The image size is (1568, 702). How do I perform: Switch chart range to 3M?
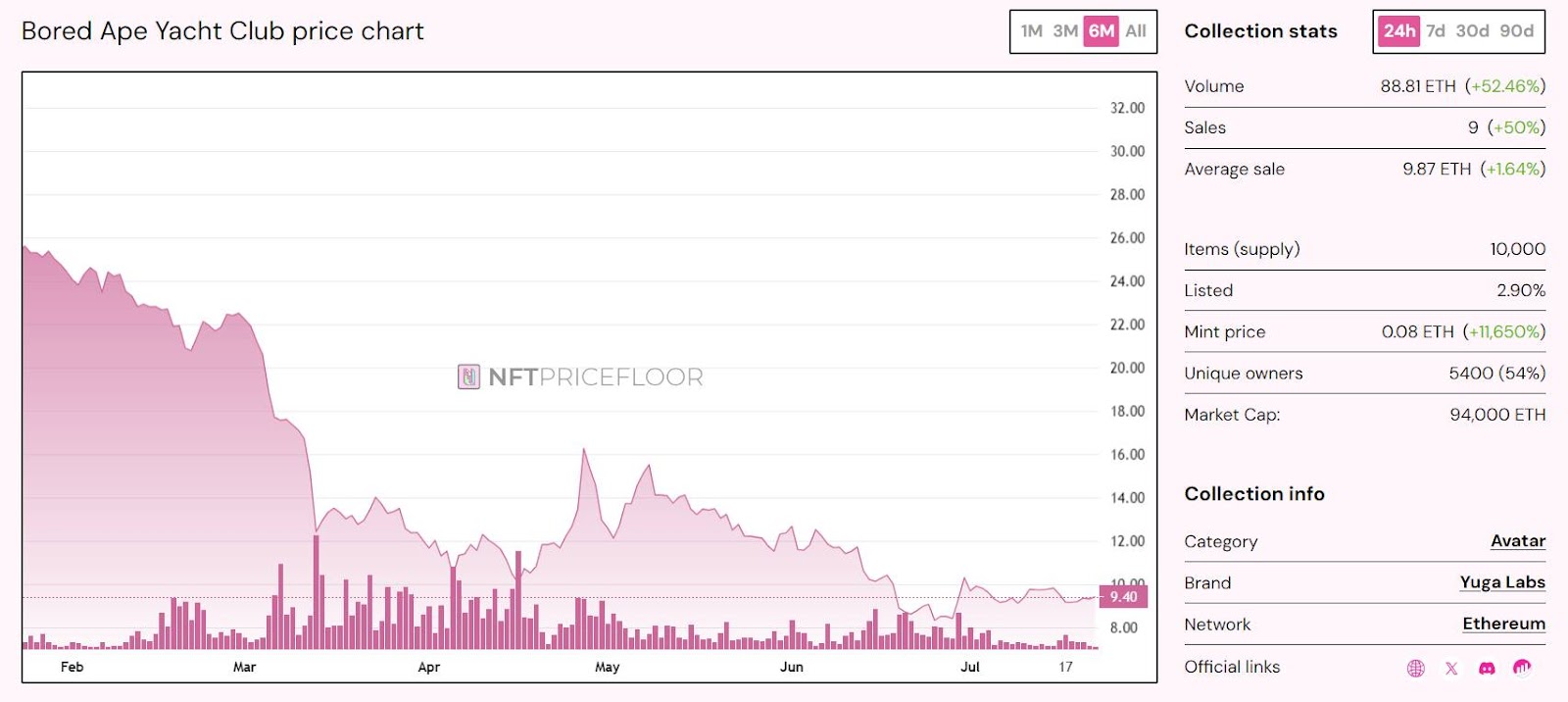coord(1065,31)
